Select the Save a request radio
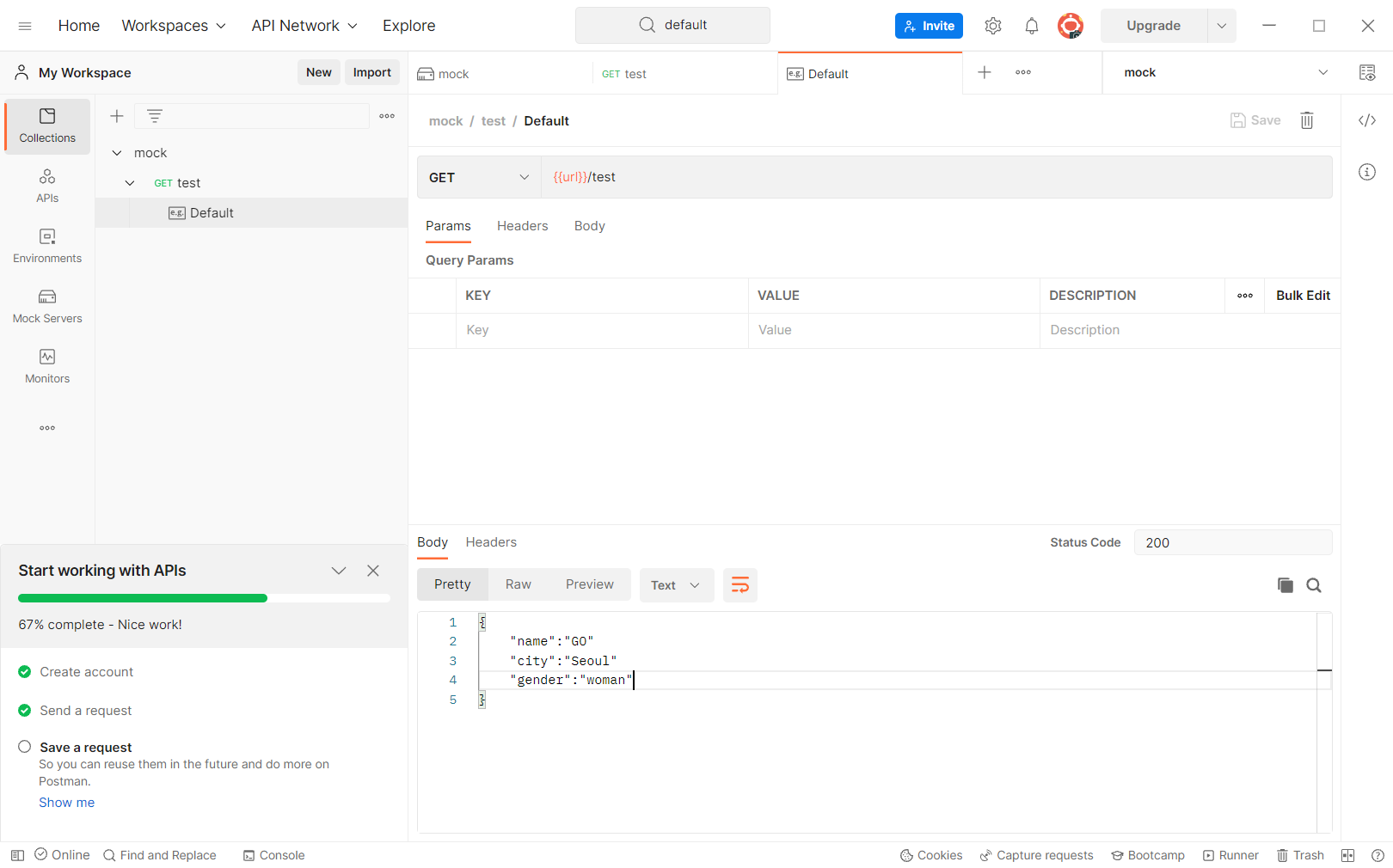 tap(25, 747)
